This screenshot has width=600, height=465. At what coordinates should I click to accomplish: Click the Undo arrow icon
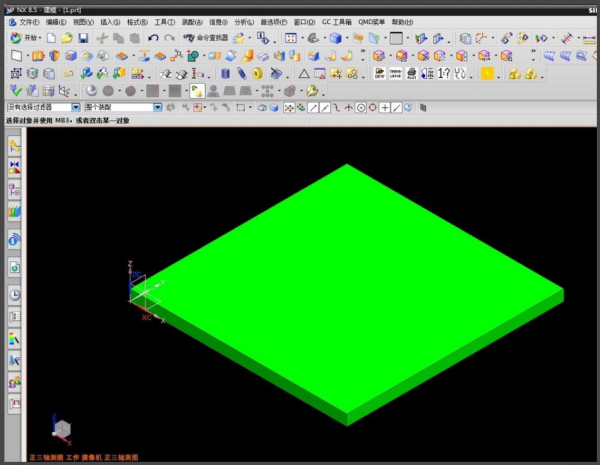[153, 38]
